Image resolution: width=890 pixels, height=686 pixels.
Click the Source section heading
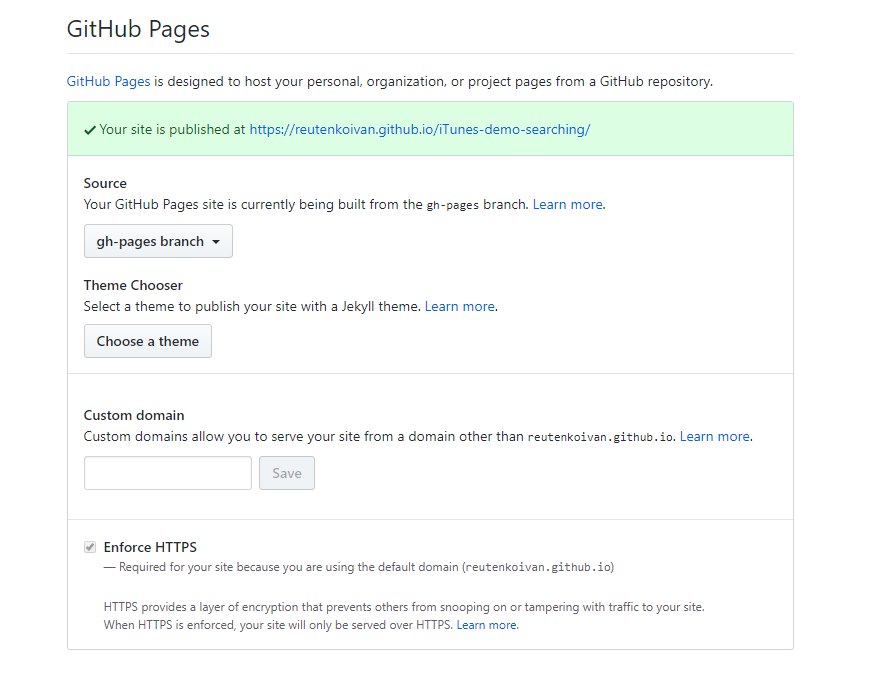[105, 183]
